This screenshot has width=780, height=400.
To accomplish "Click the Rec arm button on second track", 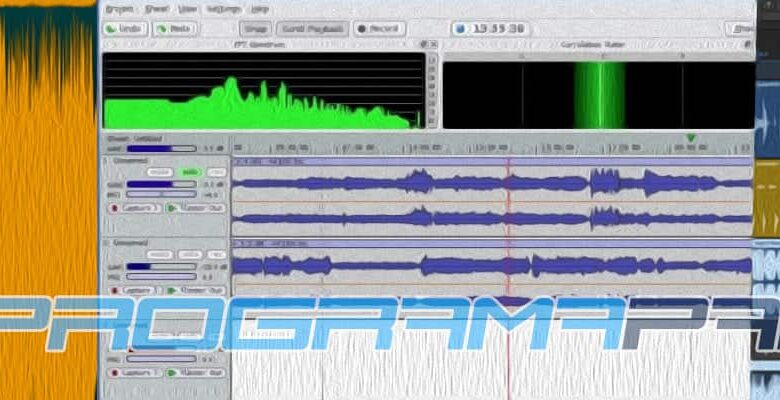I will [x=216, y=255].
